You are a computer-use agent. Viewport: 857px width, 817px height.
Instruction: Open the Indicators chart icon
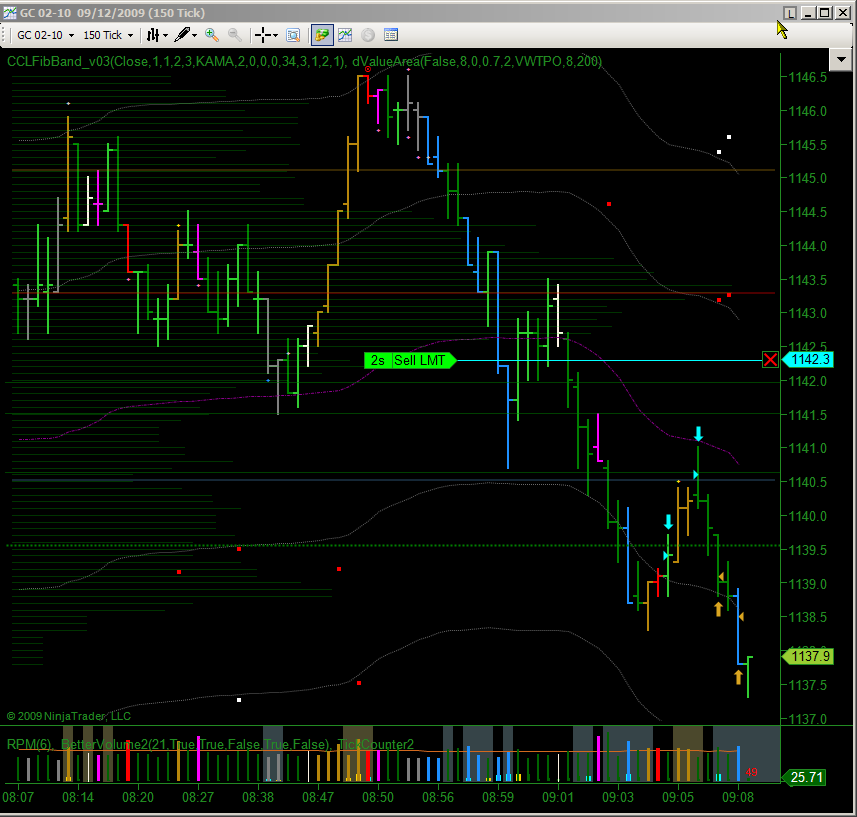[x=345, y=36]
